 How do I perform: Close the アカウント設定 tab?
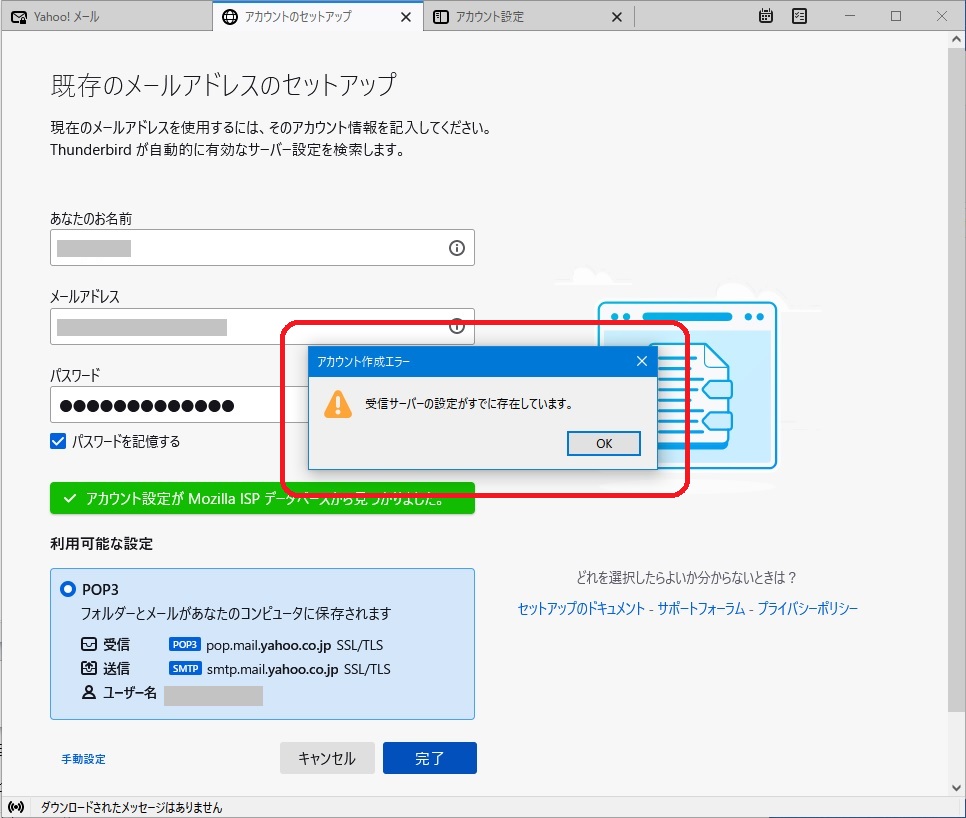coord(616,17)
